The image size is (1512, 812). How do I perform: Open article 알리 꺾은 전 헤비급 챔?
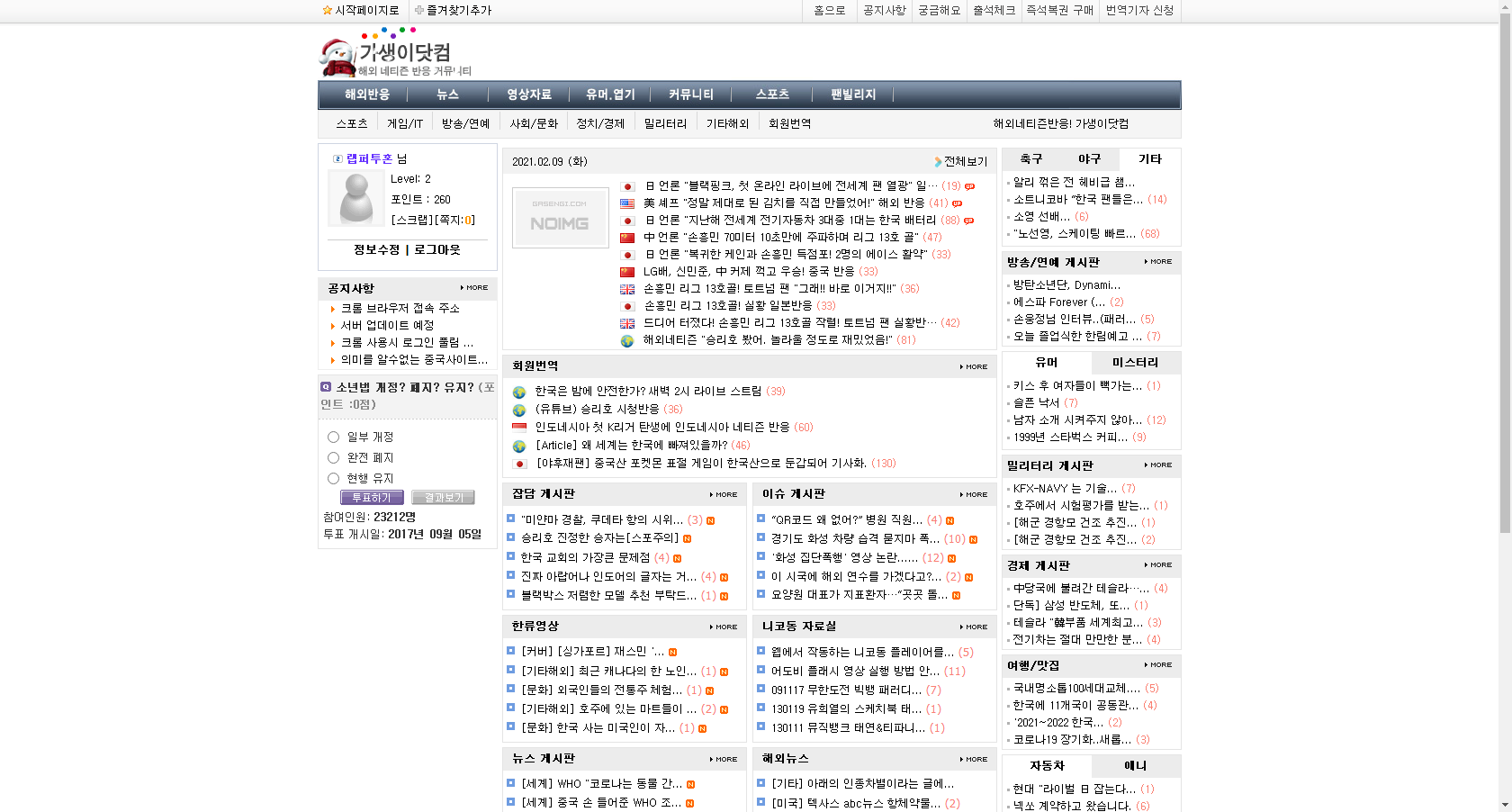pyautogui.click(x=1074, y=183)
